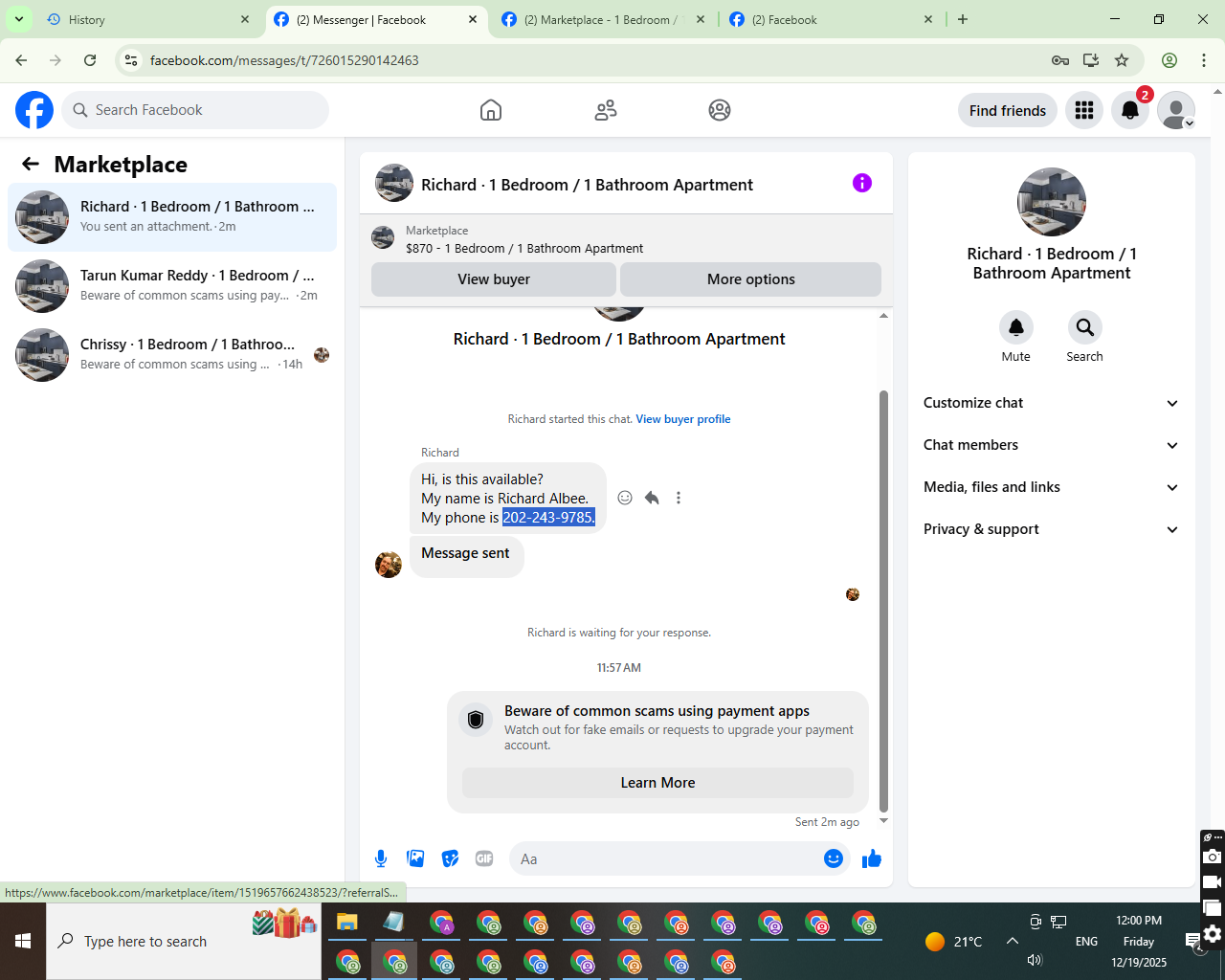1225x980 pixels.
Task: Switch to the (2) Facebook tab
Action: (831, 19)
